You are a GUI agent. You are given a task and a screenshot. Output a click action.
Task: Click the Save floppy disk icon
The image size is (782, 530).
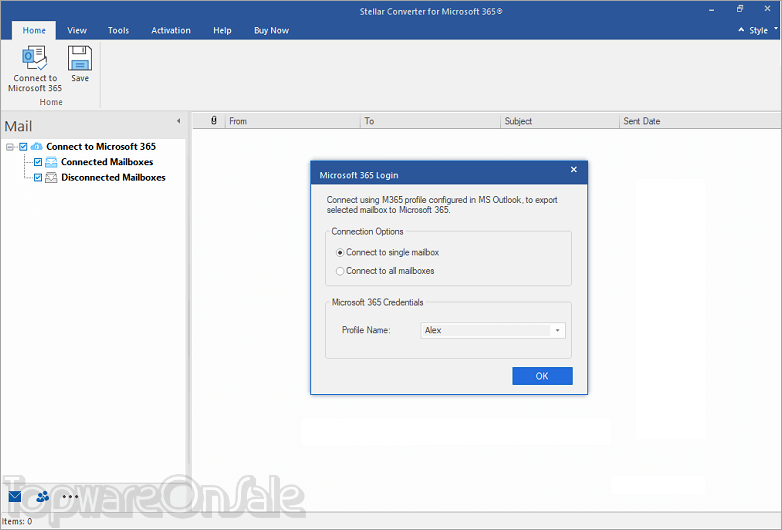(x=80, y=58)
